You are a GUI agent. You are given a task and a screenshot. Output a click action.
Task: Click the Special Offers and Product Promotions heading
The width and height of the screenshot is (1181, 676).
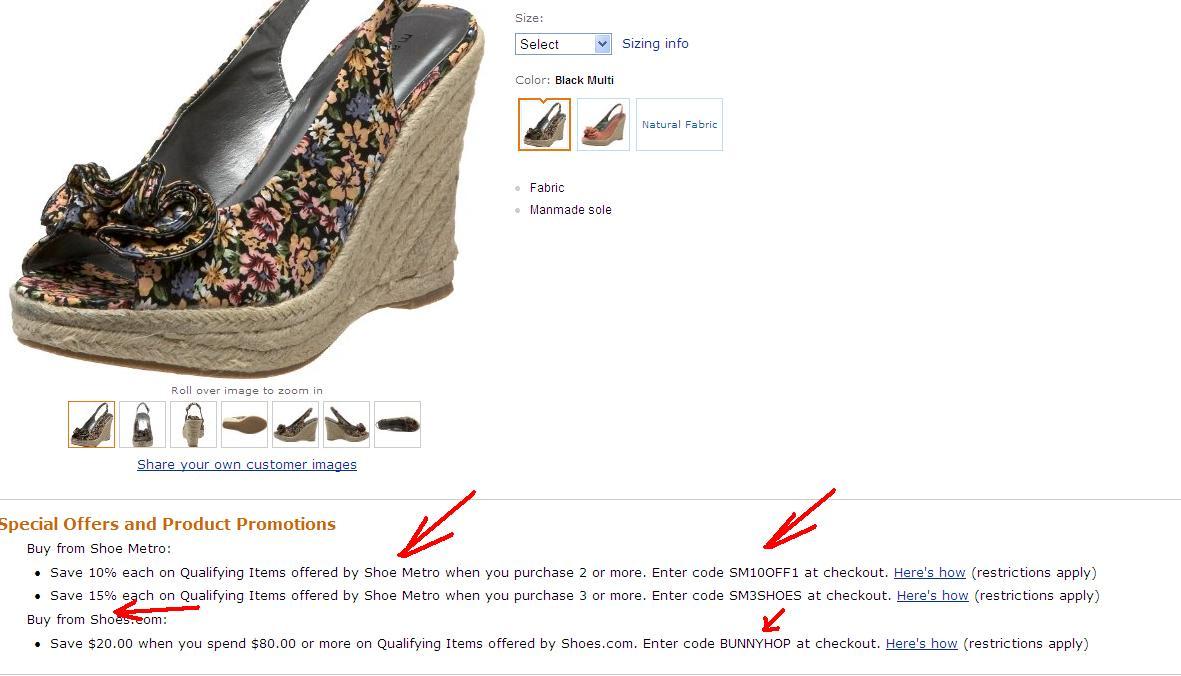coord(167,524)
